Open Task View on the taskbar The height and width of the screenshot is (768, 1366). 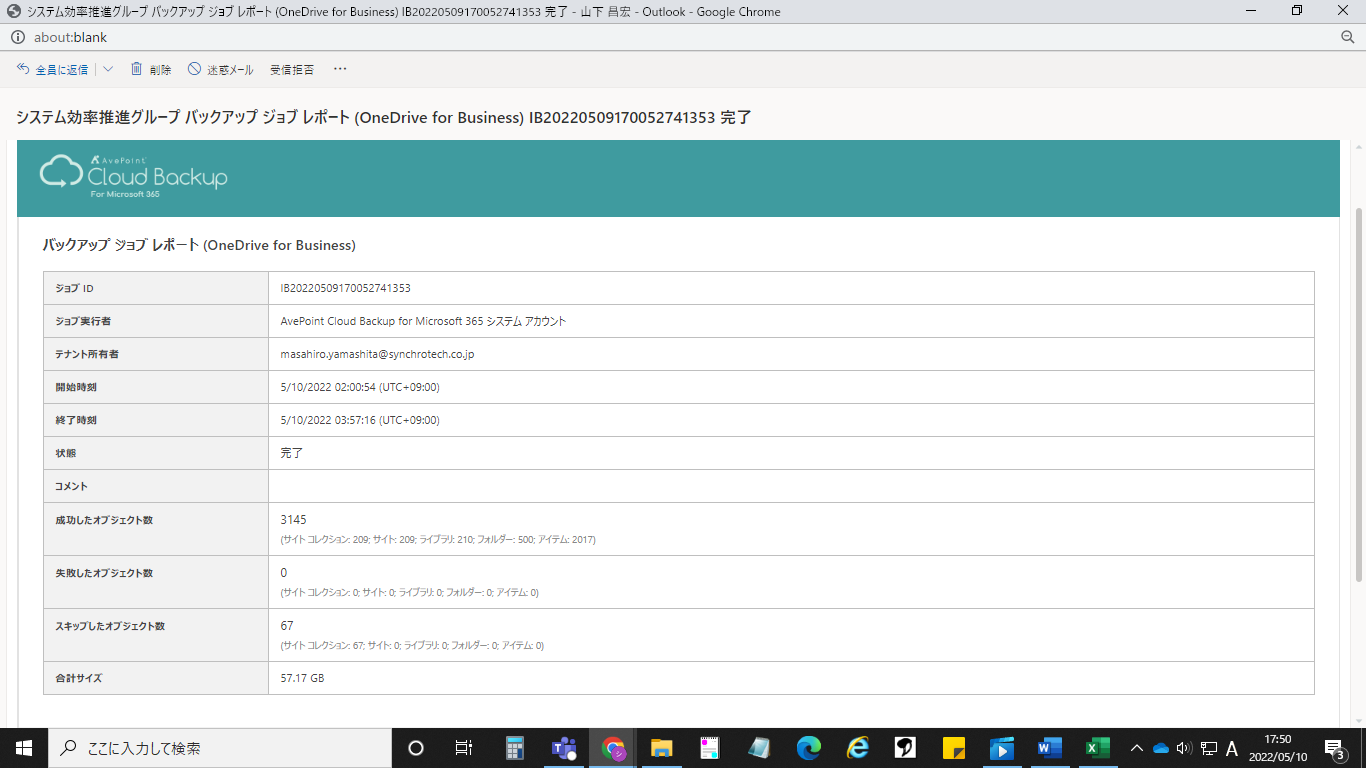[x=464, y=748]
